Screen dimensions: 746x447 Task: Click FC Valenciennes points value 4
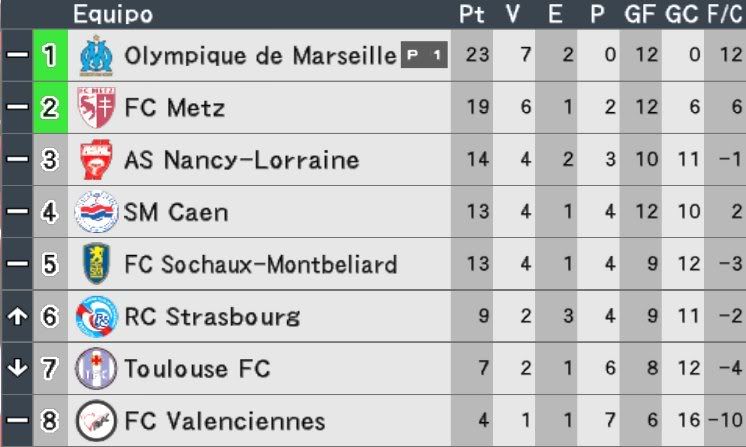point(483,420)
